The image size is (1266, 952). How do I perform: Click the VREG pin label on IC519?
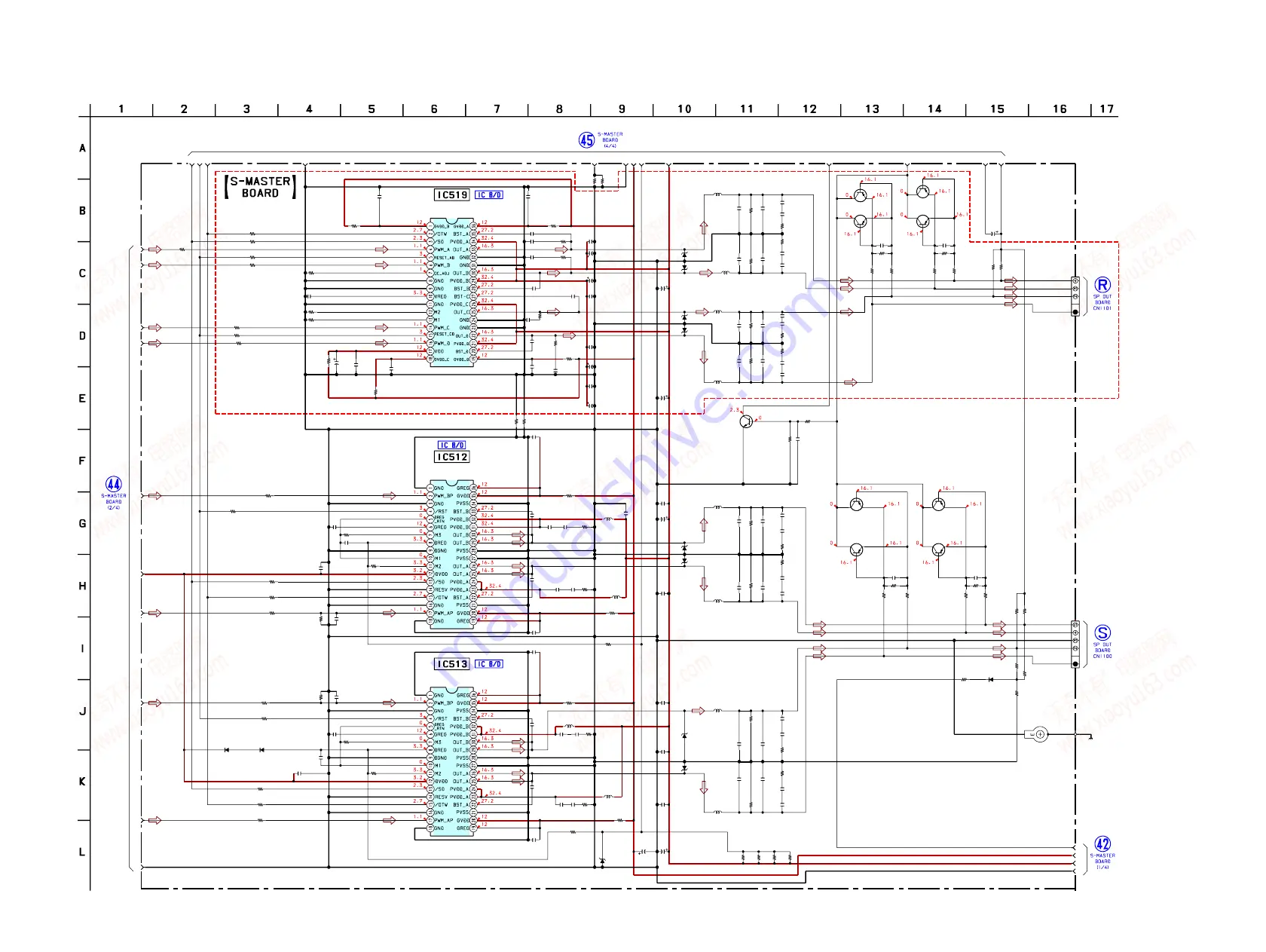(440, 297)
